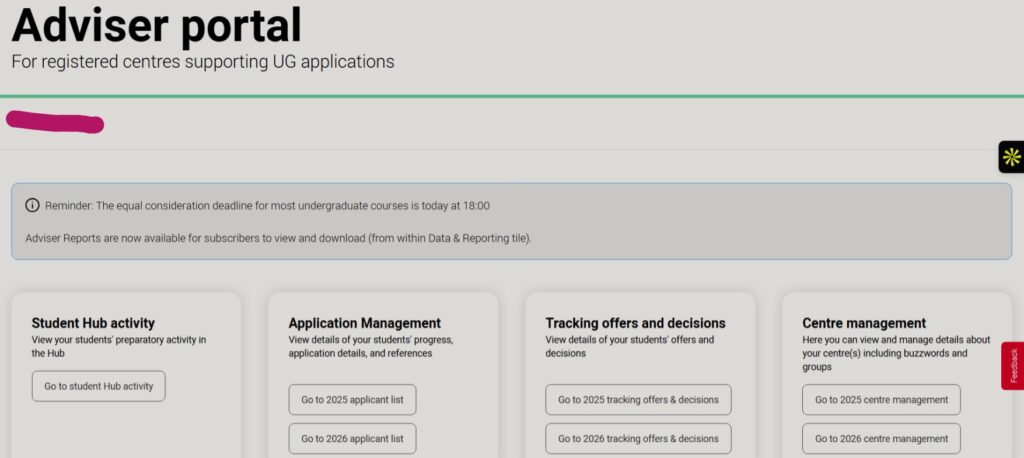Select the Application Management card title

click(x=364, y=323)
